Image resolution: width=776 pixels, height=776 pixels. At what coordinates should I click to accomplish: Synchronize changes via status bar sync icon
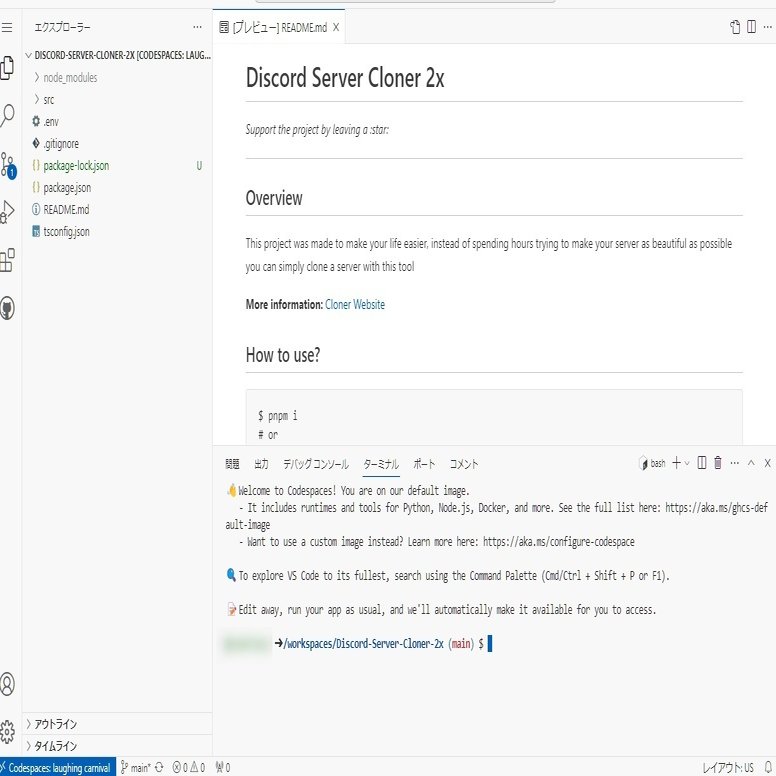(x=159, y=767)
